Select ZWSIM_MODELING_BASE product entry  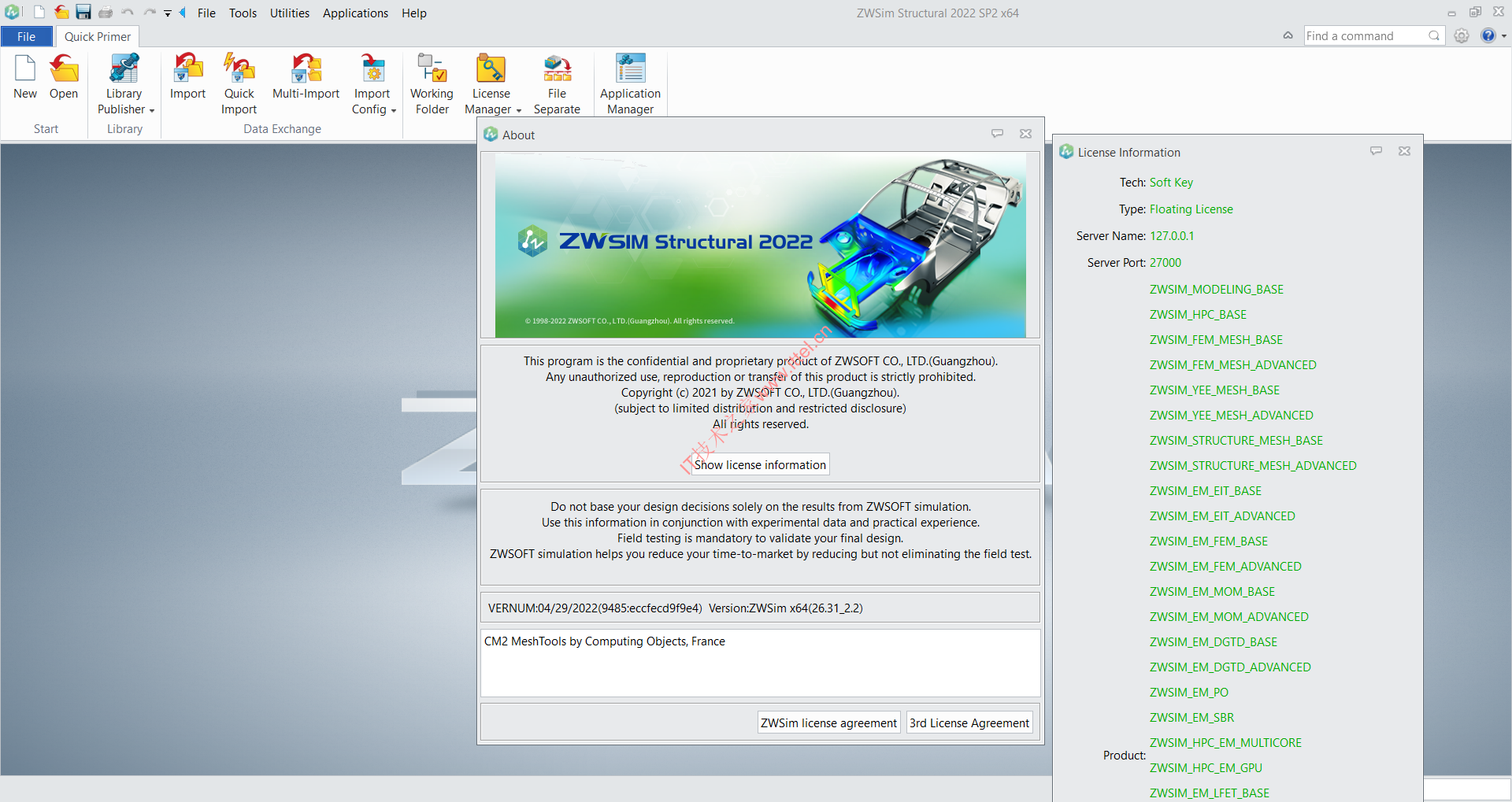[x=1216, y=290]
